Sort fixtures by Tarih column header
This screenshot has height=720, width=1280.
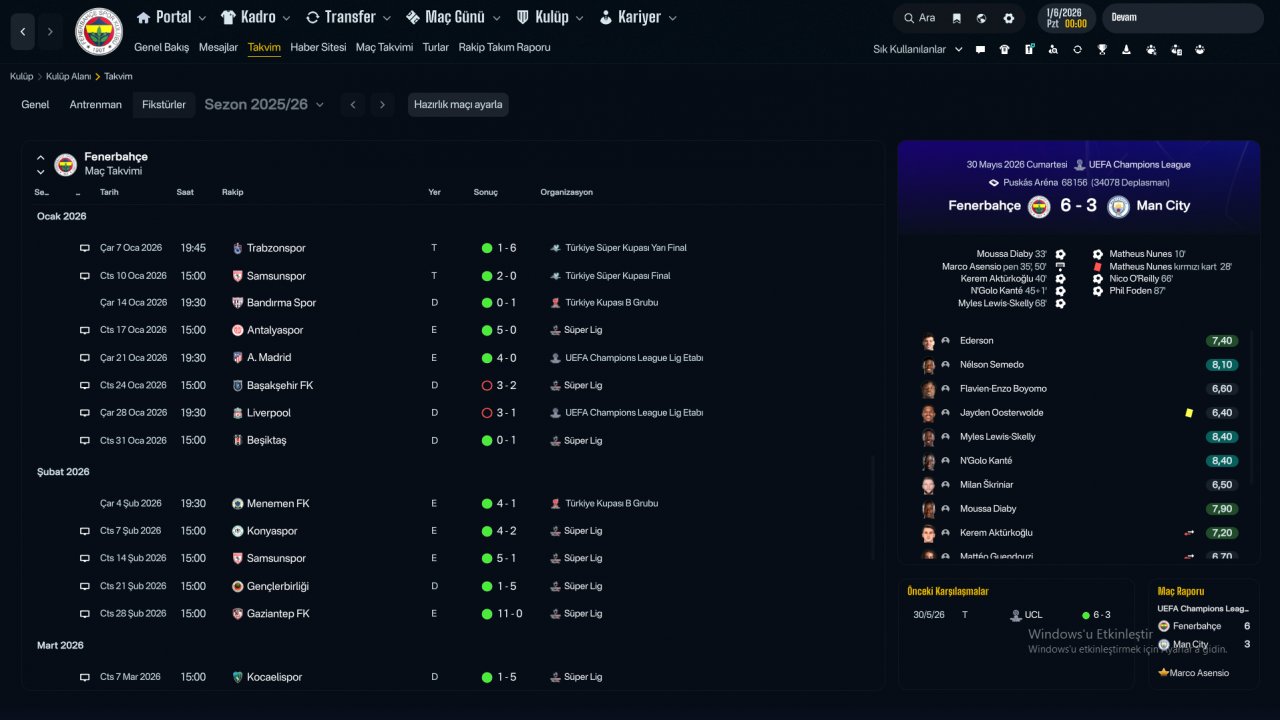(109, 192)
